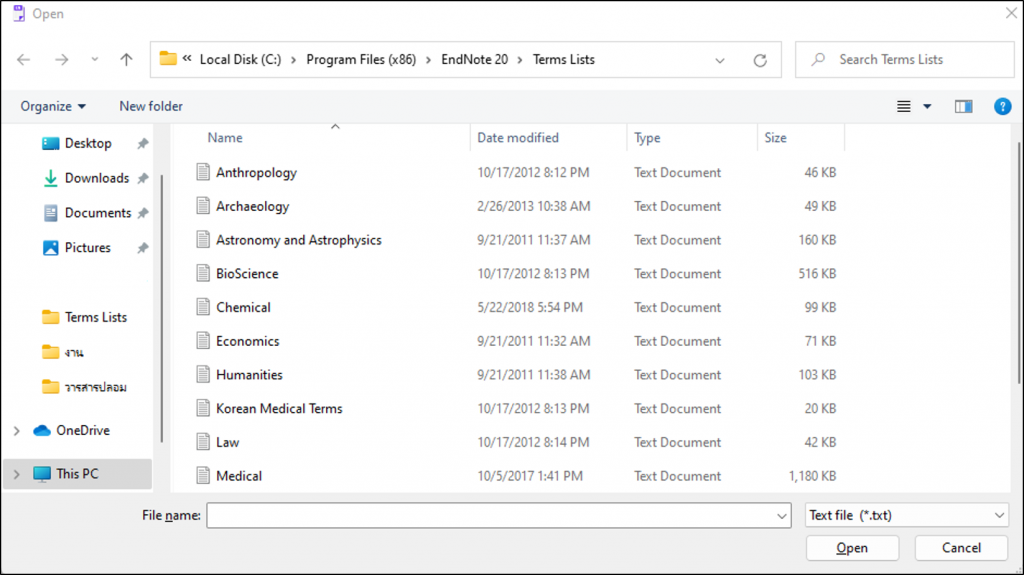
Task: Click the Back navigation arrow
Action: [24, 60]
